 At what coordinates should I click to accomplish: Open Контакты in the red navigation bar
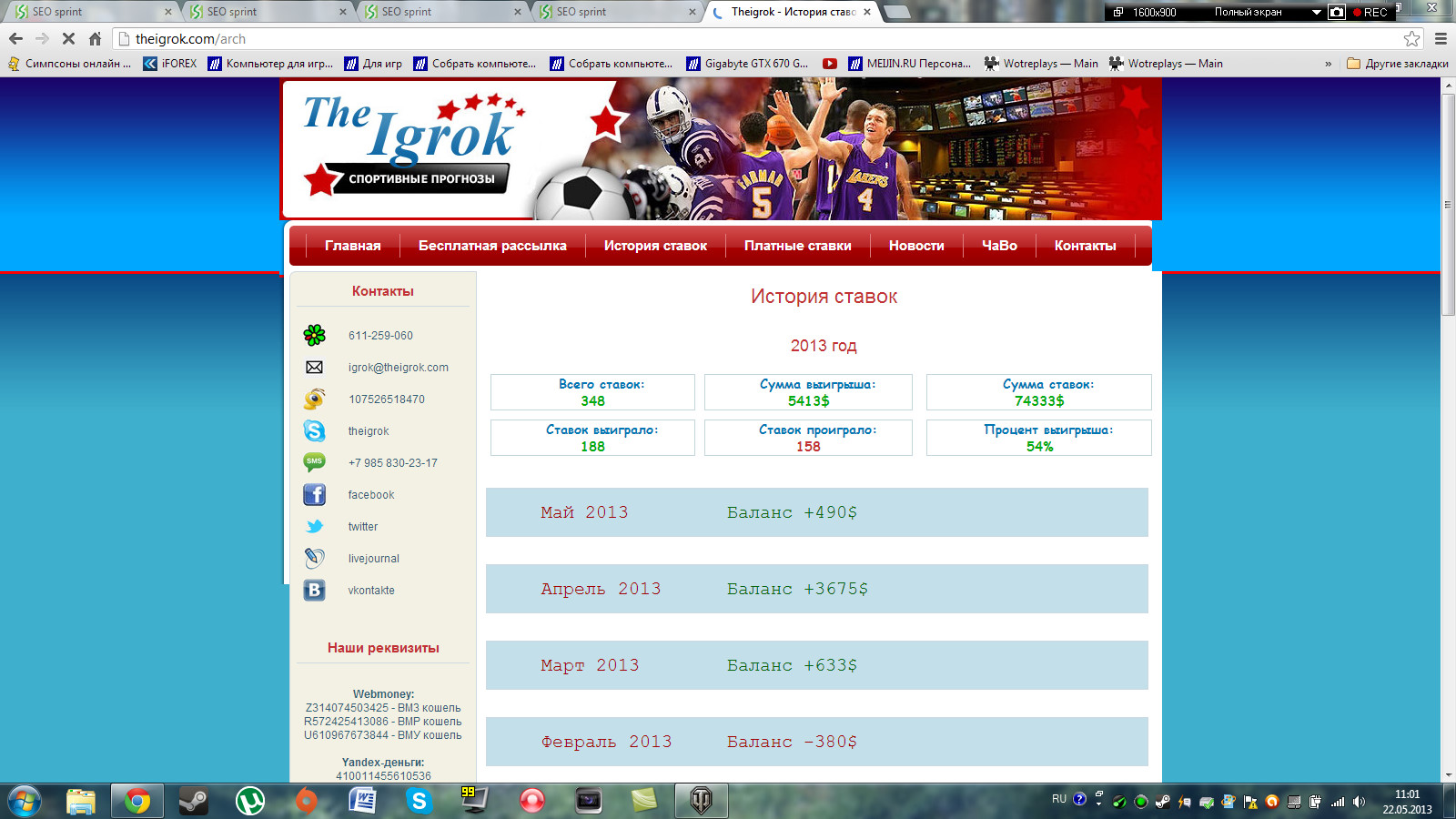click(x=1085, y=246)
